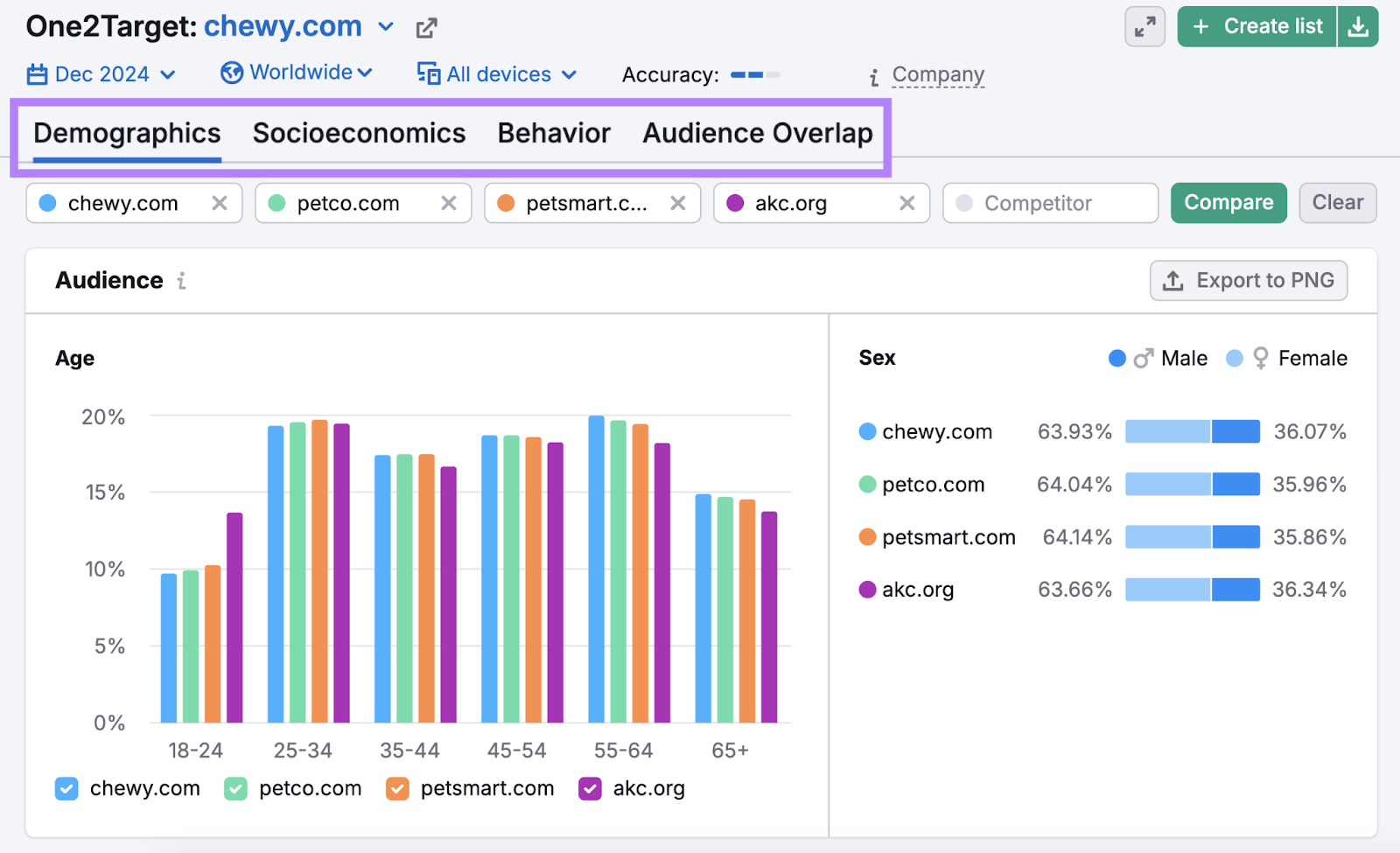Click the petsmart.com sex ratio bar
This screenshot has width=1400, height=853.
coord(1193,536)
